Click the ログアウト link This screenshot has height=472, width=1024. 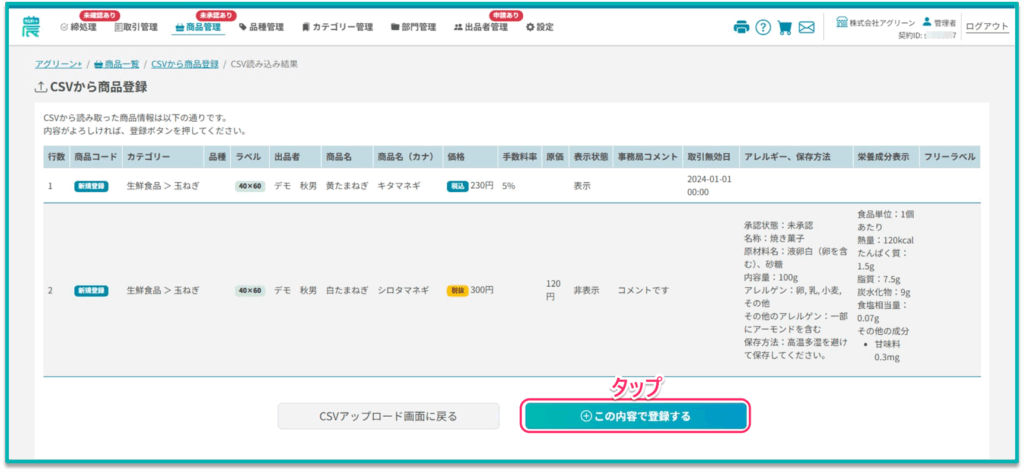(x=988, y=27)
